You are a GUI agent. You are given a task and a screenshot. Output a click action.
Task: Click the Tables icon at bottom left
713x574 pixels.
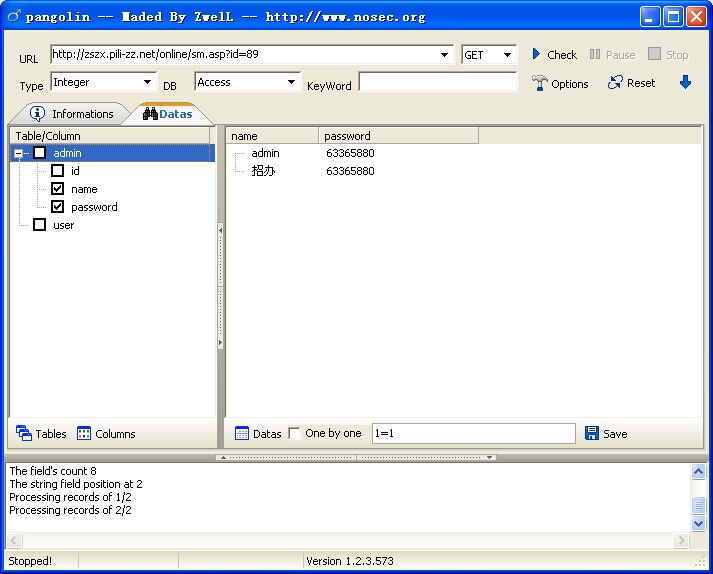24,433
